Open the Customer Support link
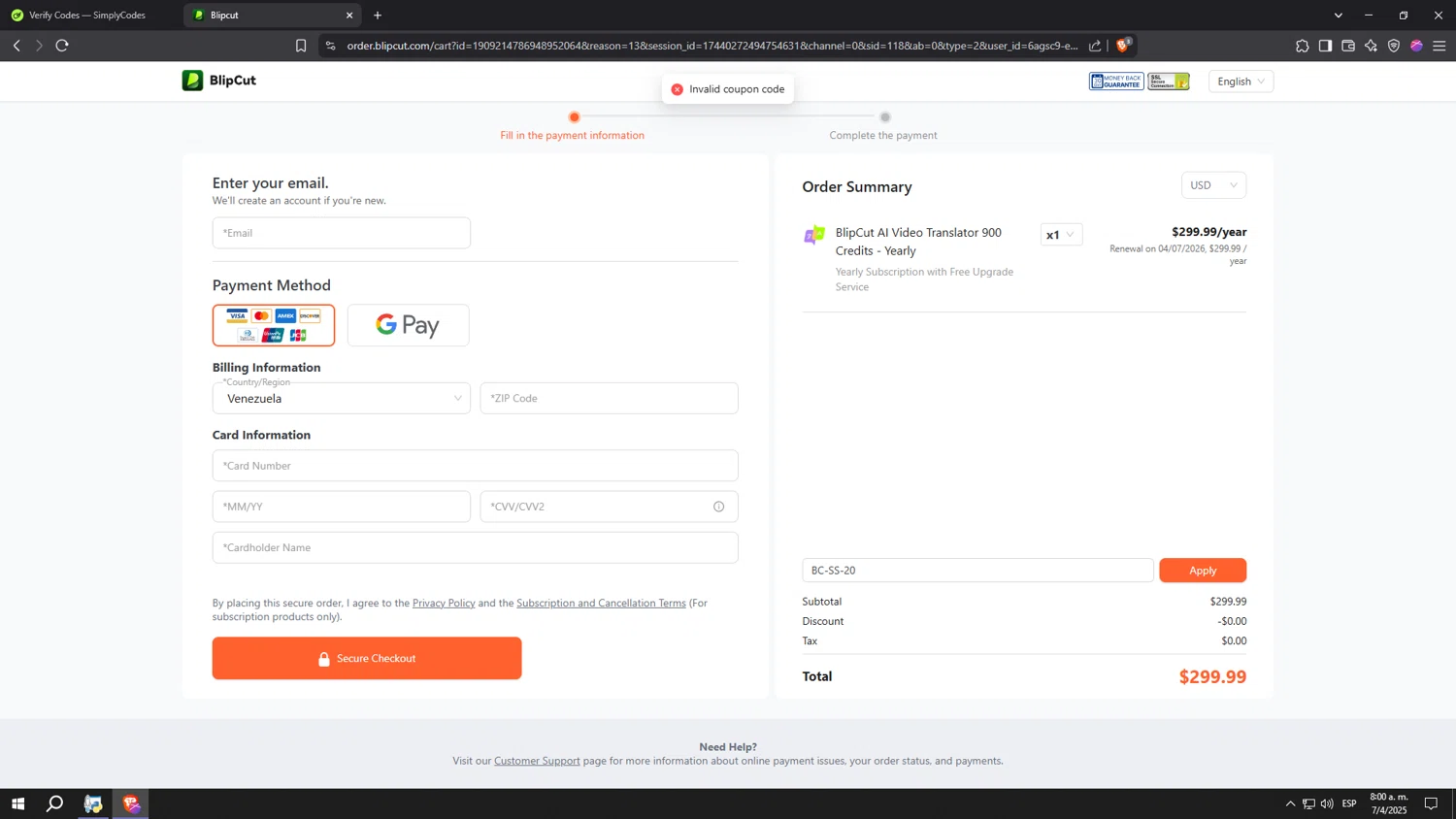The width and height of the screenshot is (1456, 819). [x=537, y=761]
